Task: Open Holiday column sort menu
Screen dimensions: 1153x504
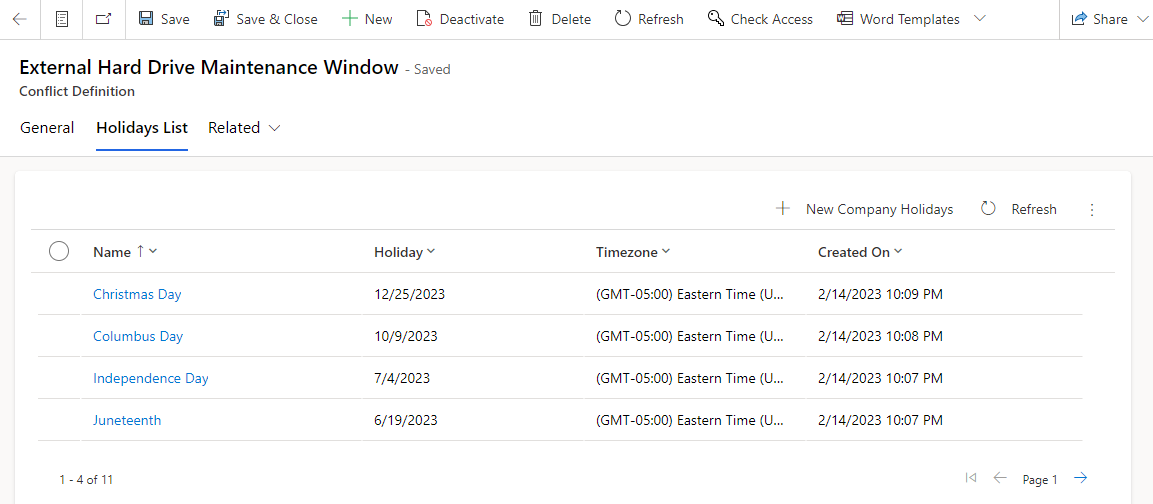Action: click(405, 252)
